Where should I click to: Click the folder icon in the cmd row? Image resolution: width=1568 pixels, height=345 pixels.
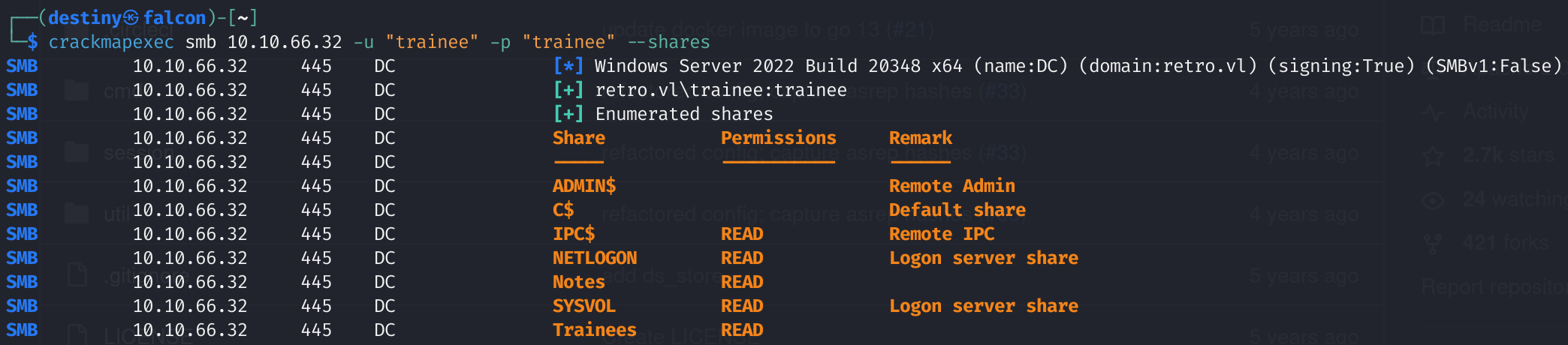tap(76, 91)
